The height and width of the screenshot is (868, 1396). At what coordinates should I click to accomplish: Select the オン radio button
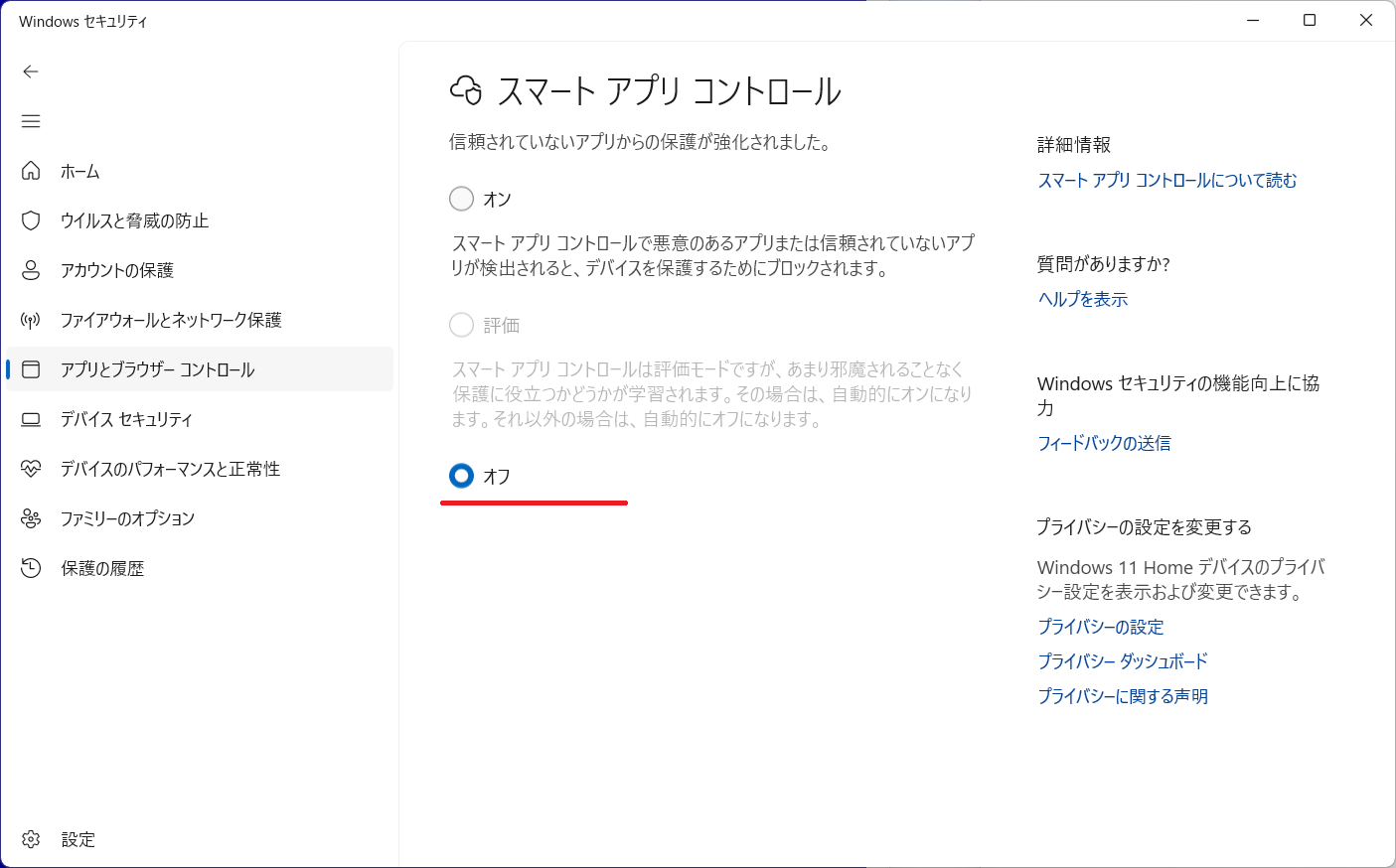(461, 199)
